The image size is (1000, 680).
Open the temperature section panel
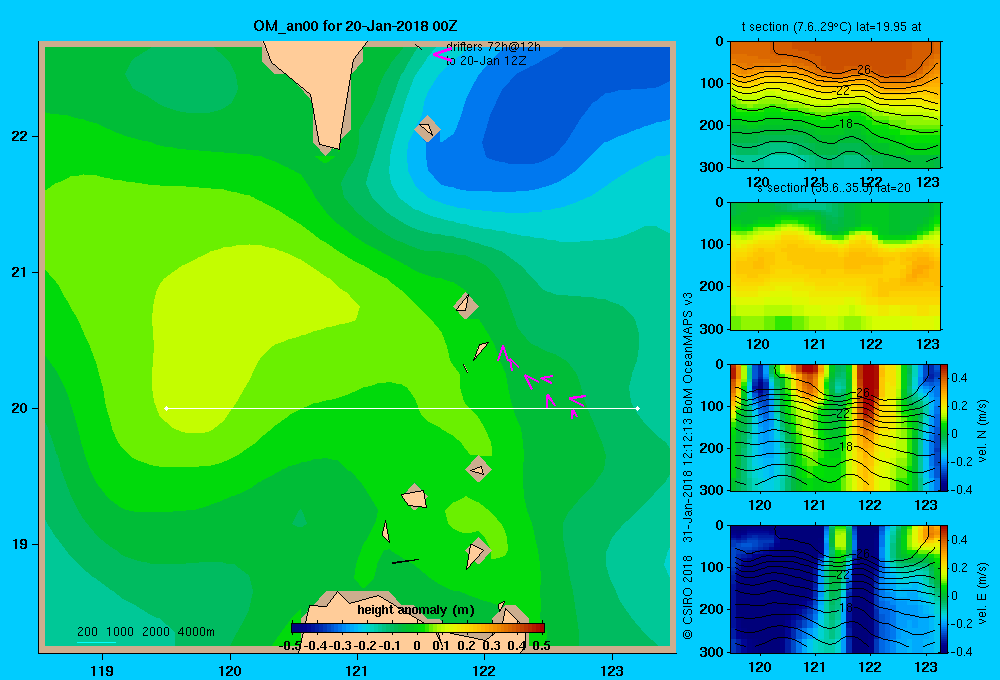coord(835,105)
